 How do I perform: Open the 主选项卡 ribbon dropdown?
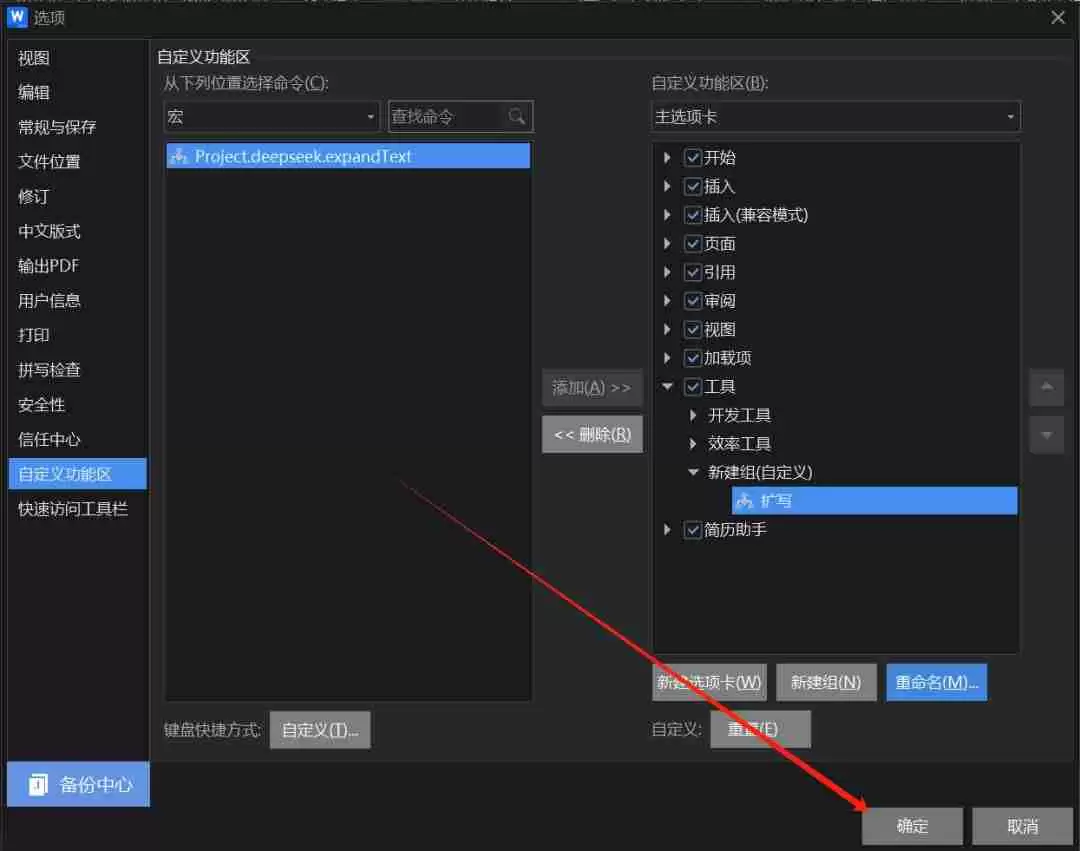point(835,117)
